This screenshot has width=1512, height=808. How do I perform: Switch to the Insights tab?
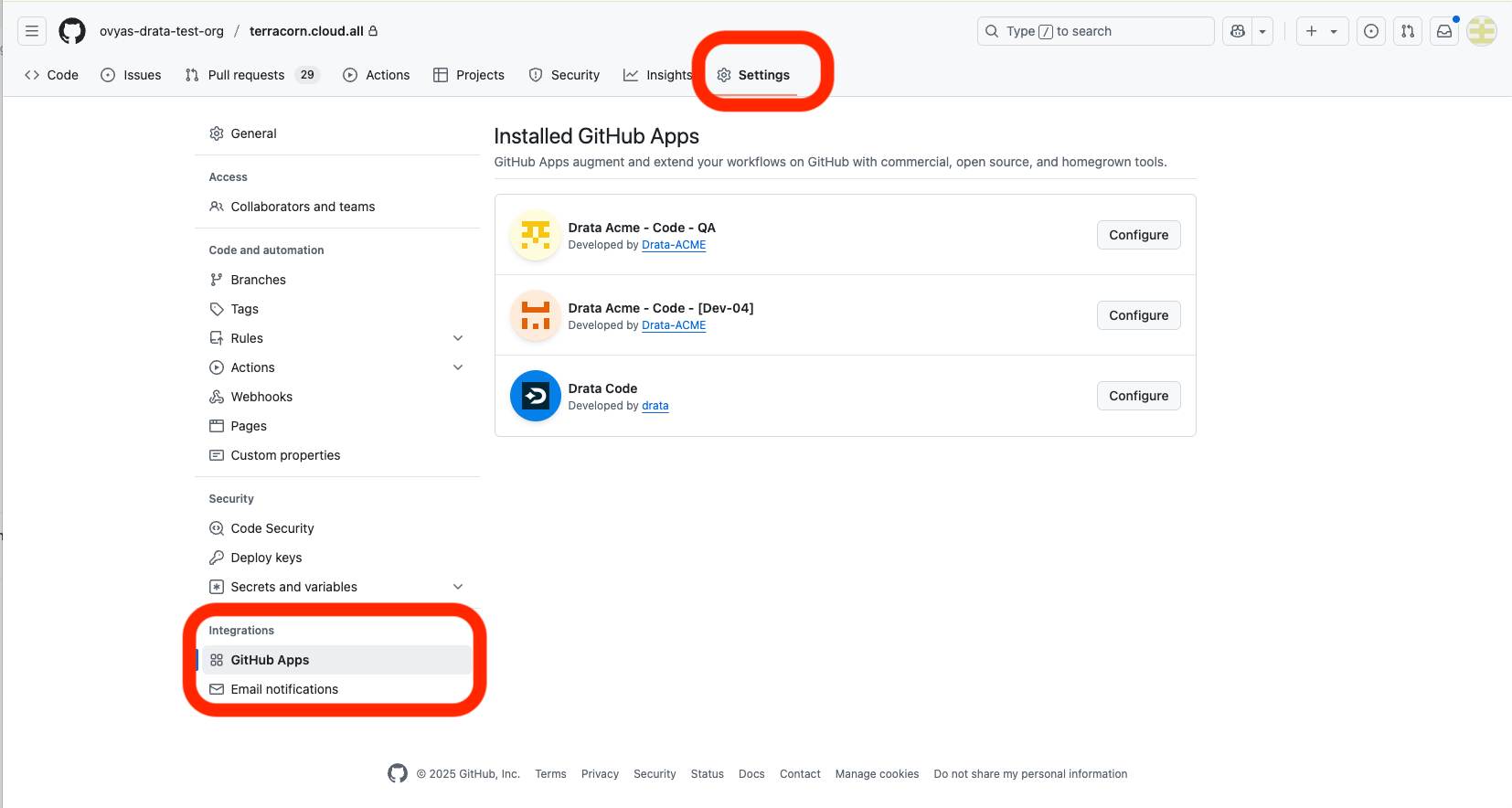[x=658, y=75]
